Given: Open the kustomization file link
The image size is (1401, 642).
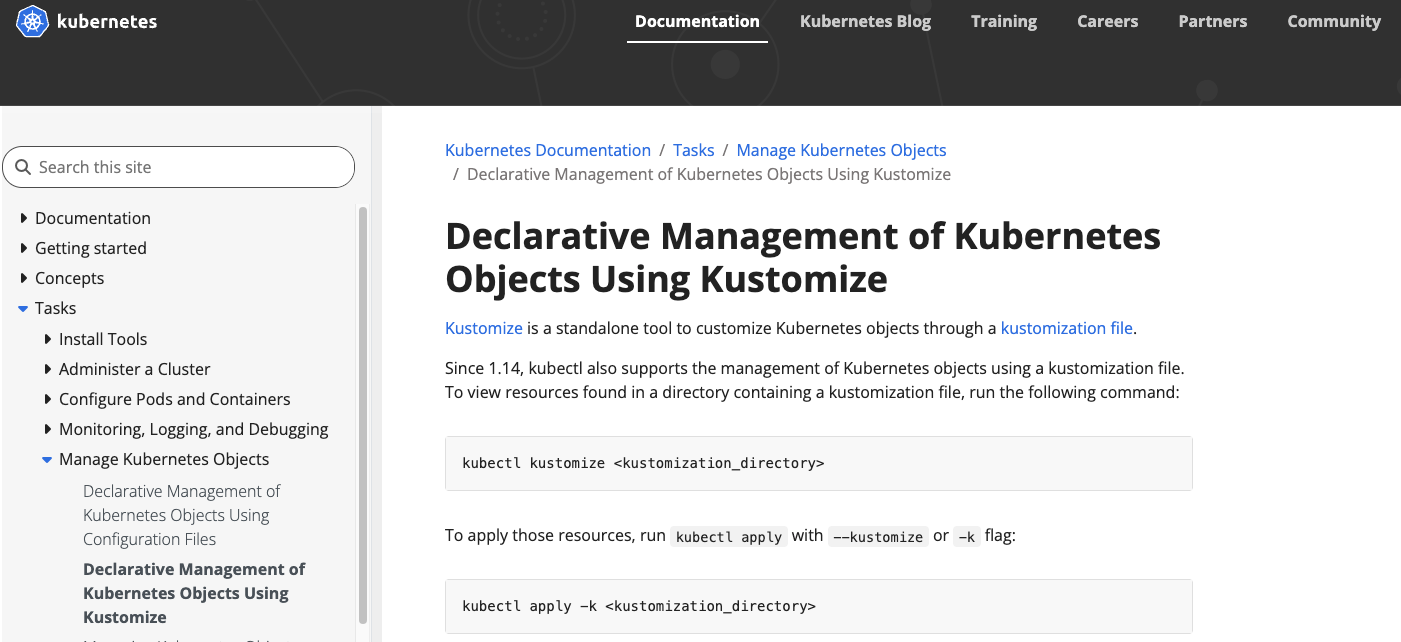Looking at the screenshot, I should (x=1067, y=328).
